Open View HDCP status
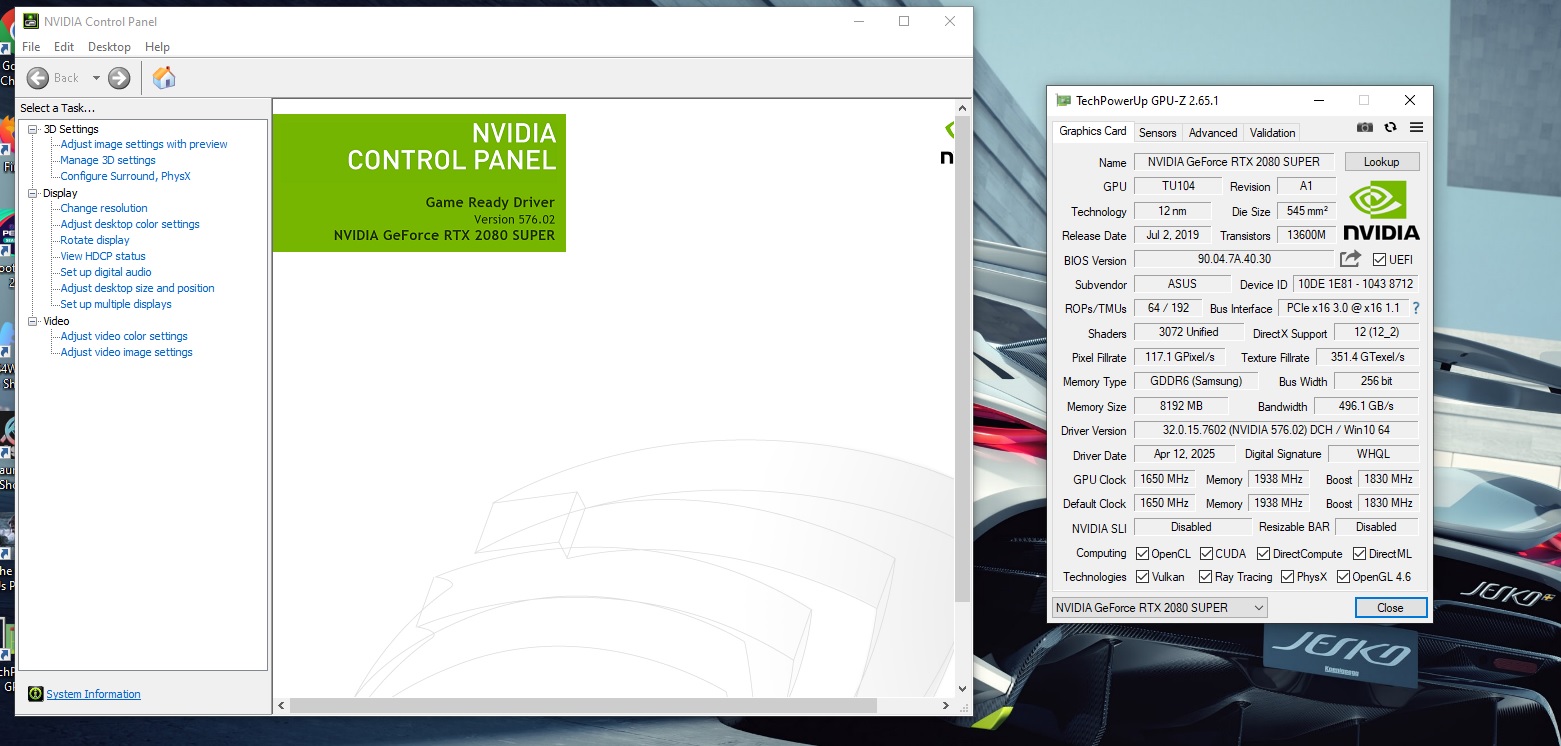The height and width of the screenshot is (746, 1561). click(x=103, y=256)
